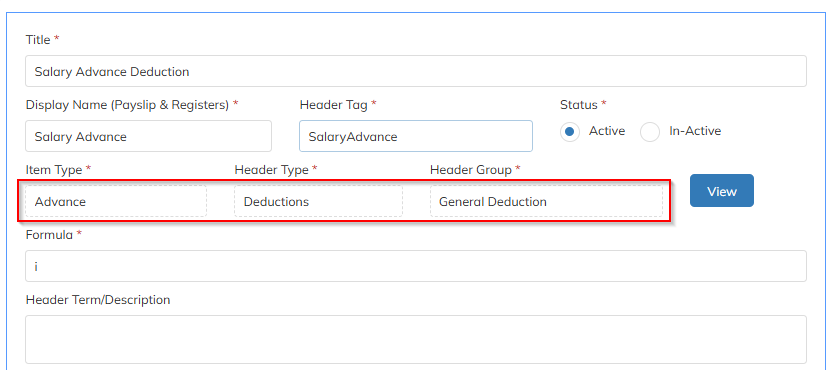Select the Active status radio button
826x370 pixels.
click(x=570, y=132)
